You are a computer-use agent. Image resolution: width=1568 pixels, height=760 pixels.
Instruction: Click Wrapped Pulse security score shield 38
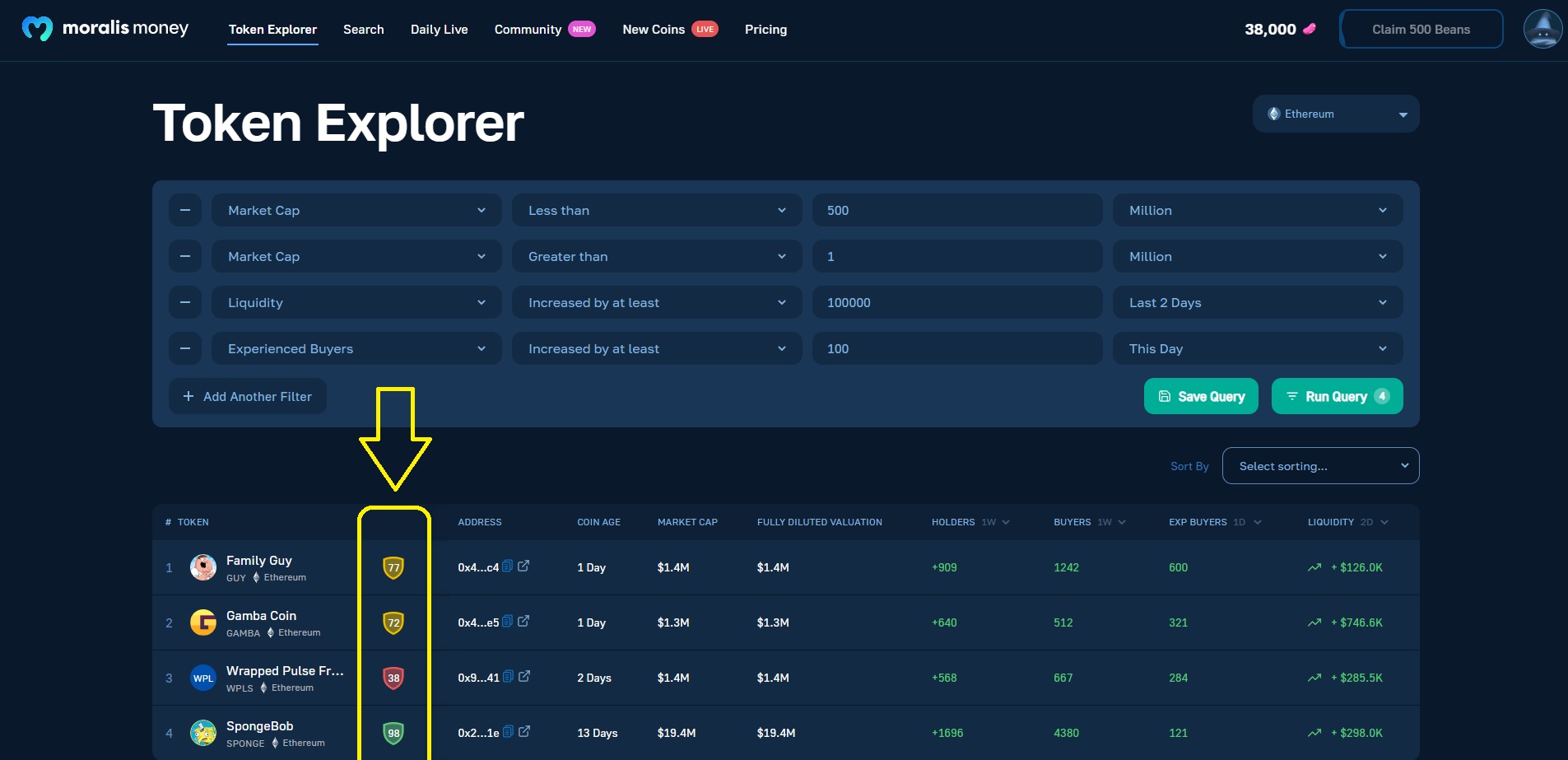coord(393,678)
